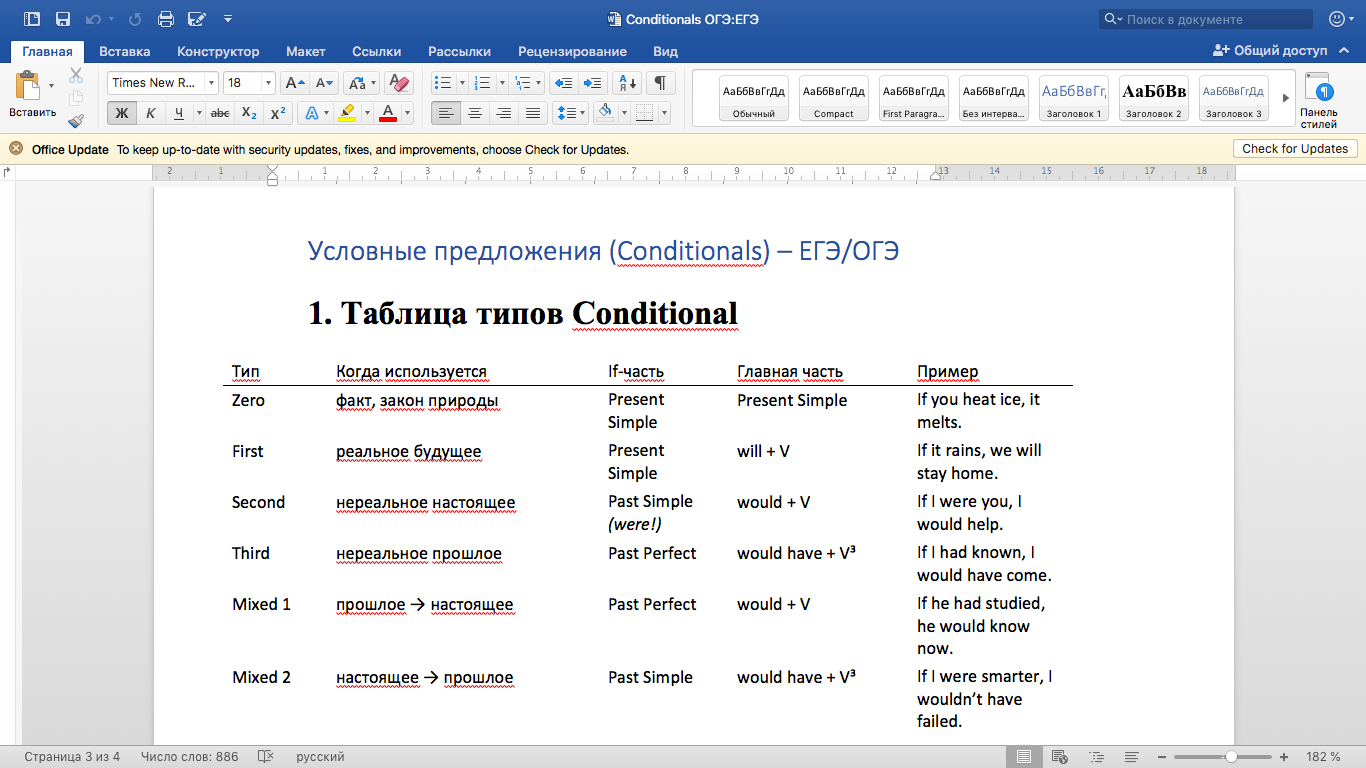Open the Times New Roman font dropdown
Viewport: 1366px width, 768px height.
[x=163, y=83]
